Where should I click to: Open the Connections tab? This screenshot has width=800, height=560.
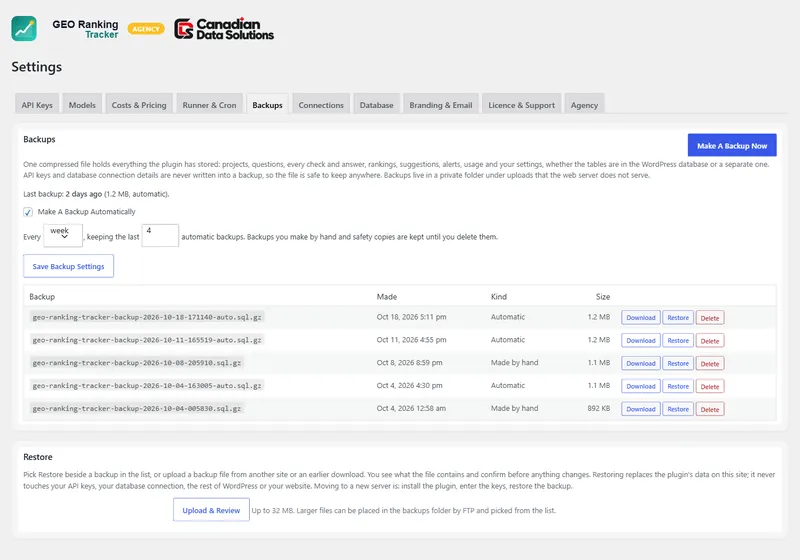pyautogui.click(x=321, y=105)
